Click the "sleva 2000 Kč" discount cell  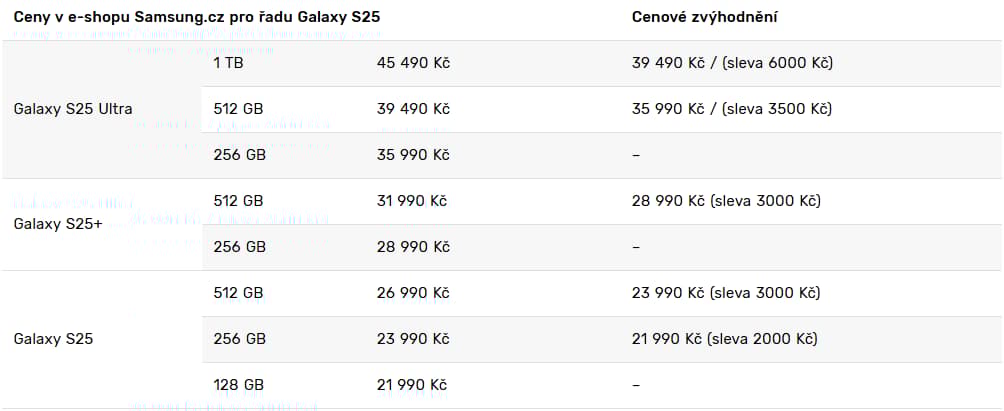(x=726, y=339)
